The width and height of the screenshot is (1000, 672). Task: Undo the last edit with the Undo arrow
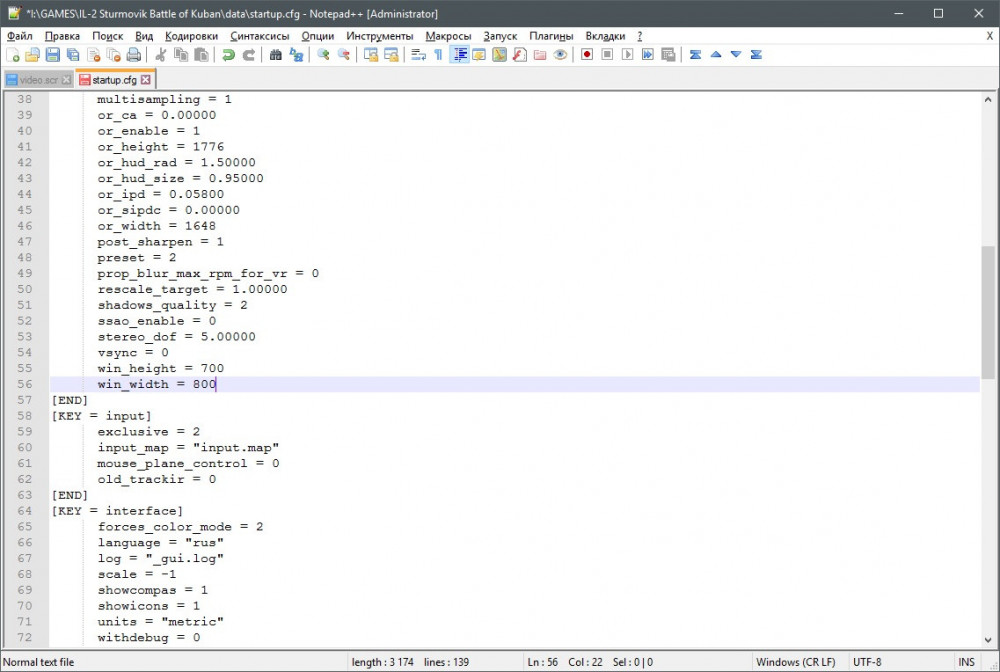tap(230, 55)
